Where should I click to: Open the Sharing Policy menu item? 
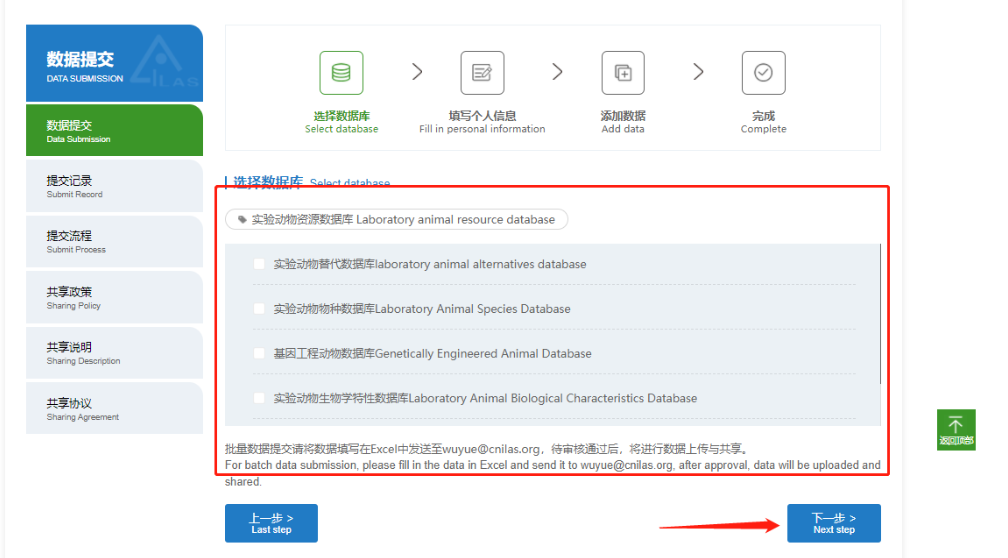114,297
